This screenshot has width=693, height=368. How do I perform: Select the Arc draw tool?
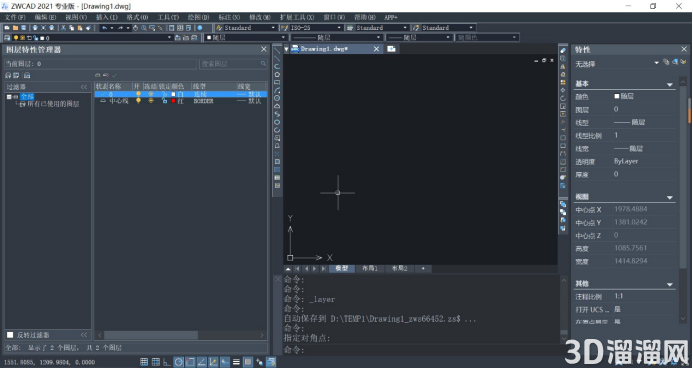[277, 90]
